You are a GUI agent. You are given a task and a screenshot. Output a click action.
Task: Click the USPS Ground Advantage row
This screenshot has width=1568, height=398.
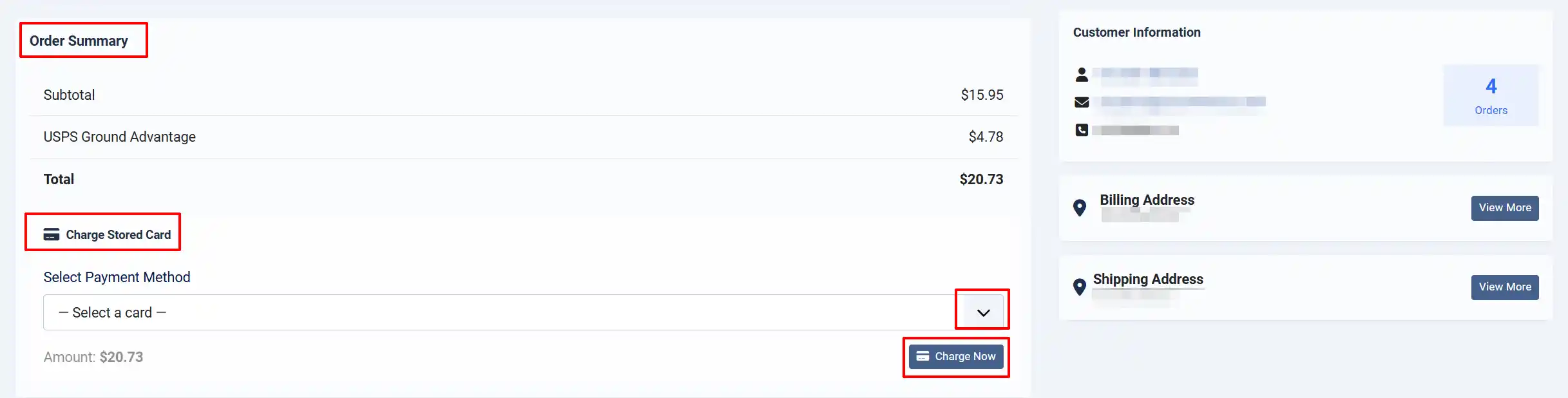(x=523, y=137)
